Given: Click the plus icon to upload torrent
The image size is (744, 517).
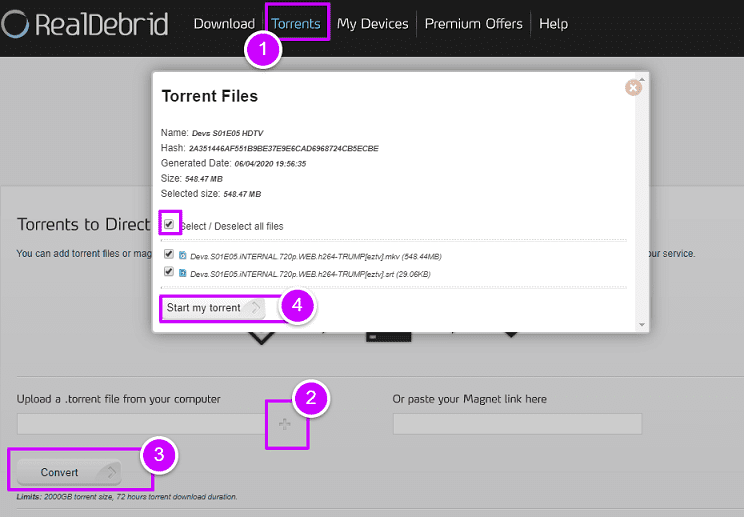Looking at the screenshot, I should point(285,424).
